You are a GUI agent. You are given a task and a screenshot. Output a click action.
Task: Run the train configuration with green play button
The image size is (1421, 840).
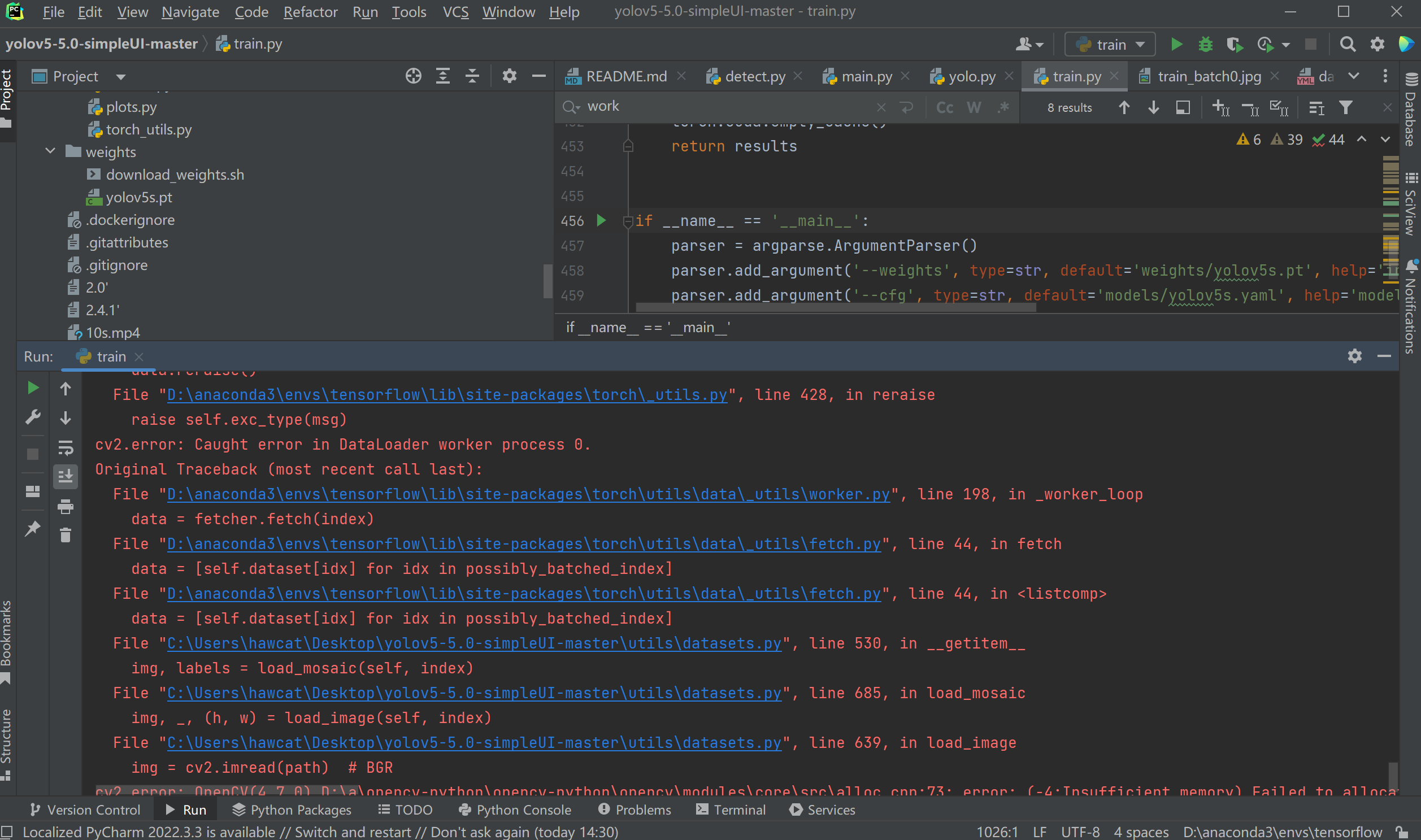point(1176,44)
